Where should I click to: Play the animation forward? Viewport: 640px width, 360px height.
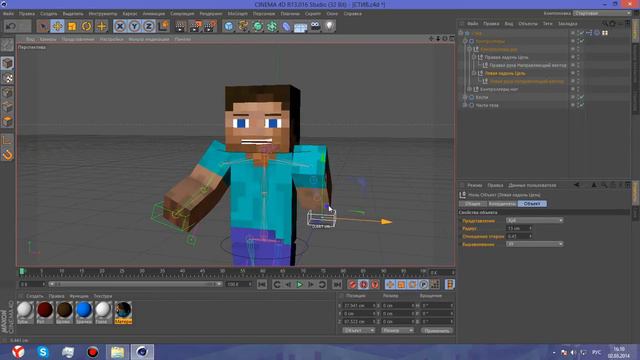299,284
